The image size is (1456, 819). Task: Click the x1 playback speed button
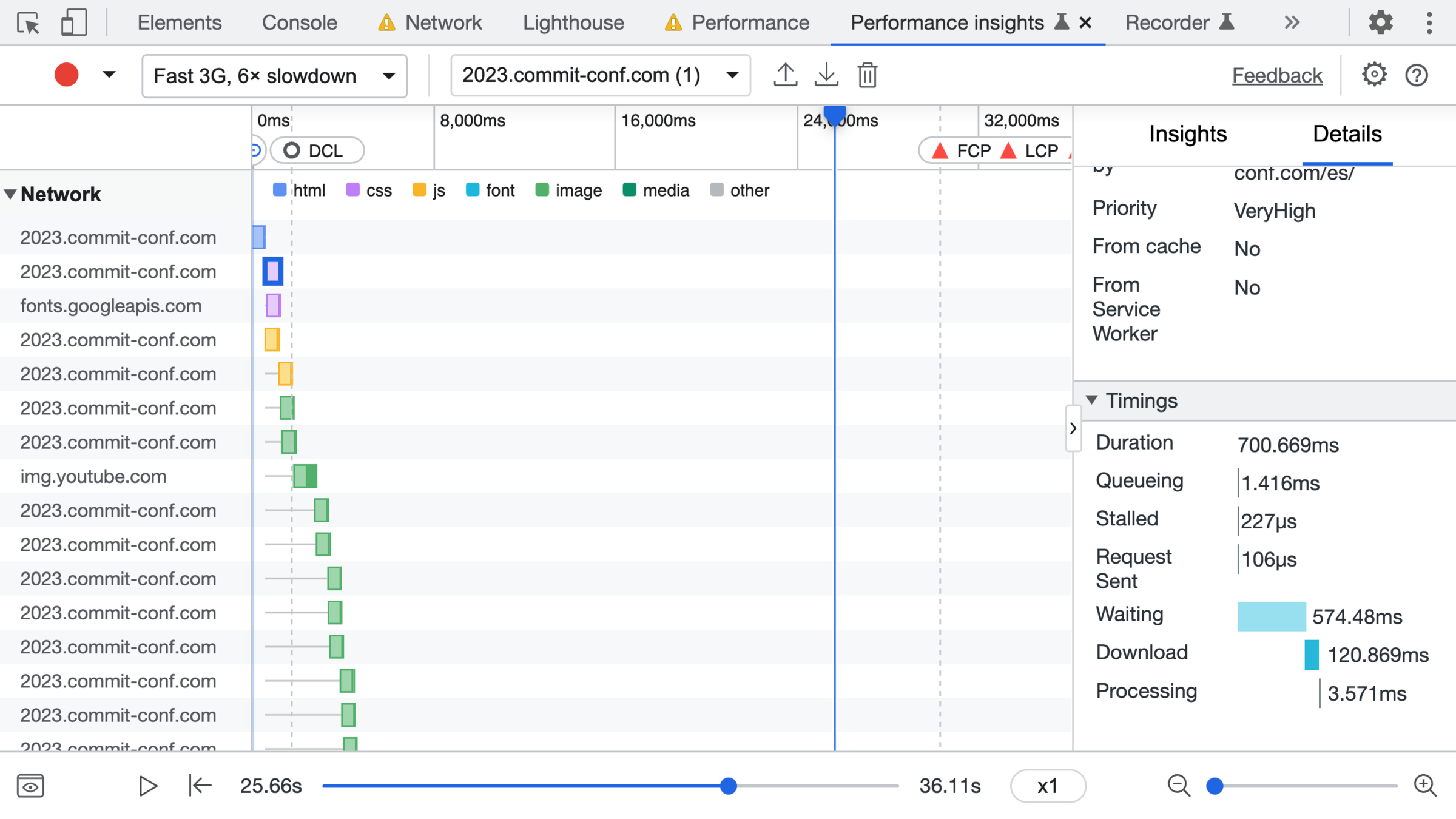pyautogui.click(x=1047, y=786)
